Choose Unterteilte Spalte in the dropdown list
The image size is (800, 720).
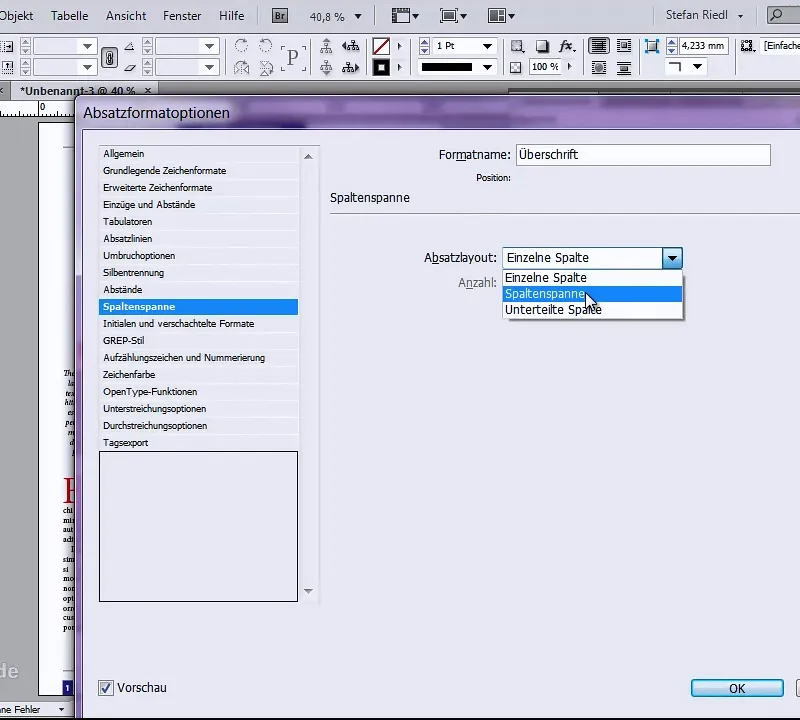point(592,310)
